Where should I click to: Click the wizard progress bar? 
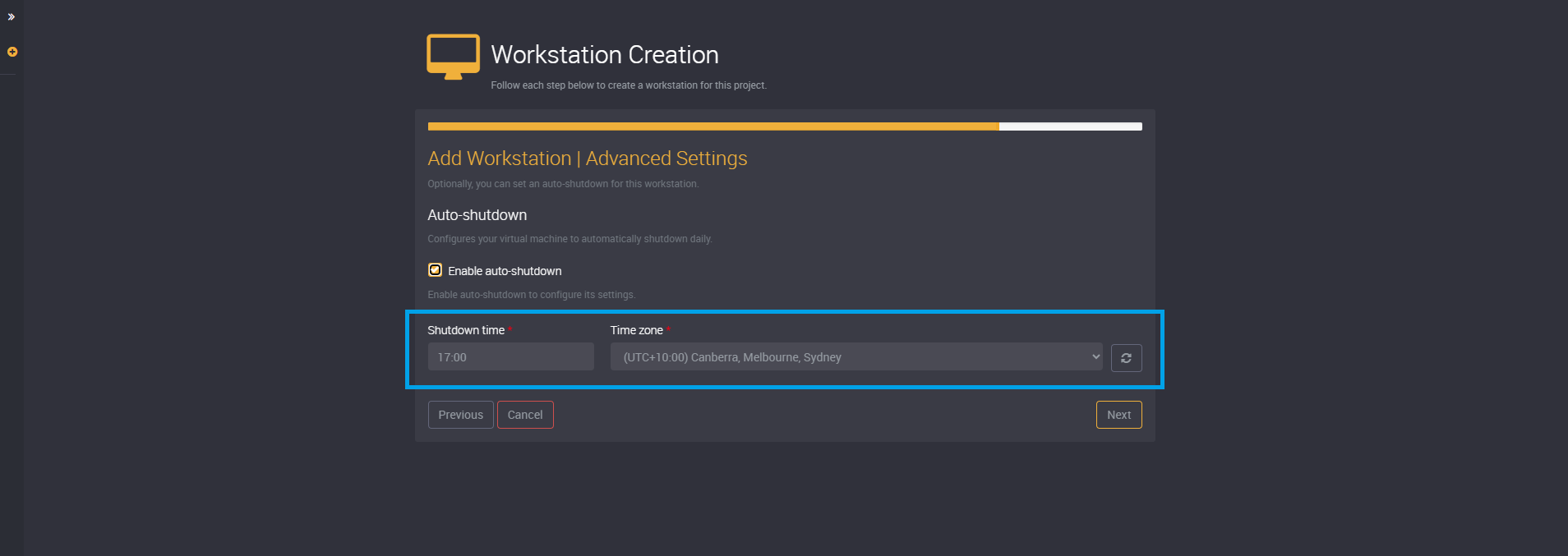785,126
